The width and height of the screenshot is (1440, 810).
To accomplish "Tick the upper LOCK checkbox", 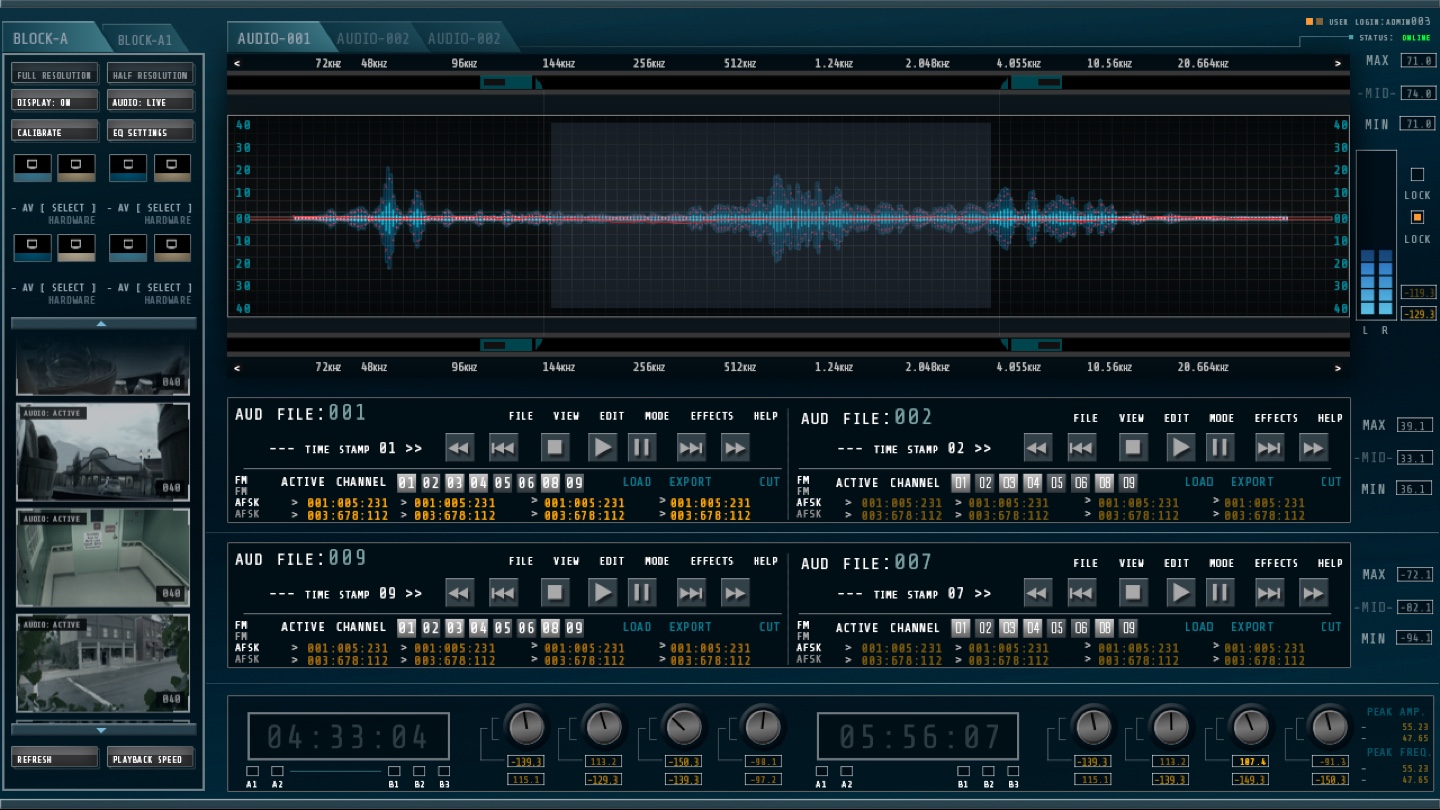I will click(1417, 174).
